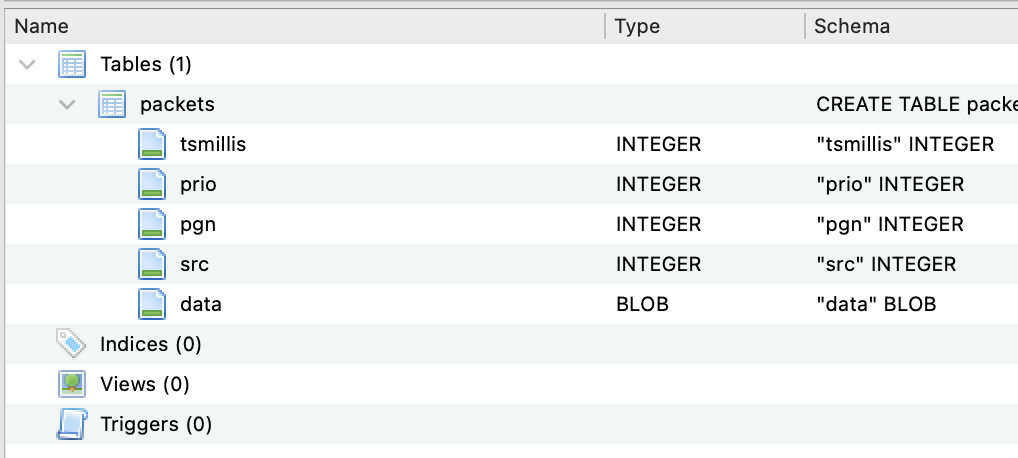
Task: Click the src column field icon
Action: click(152, 264)
